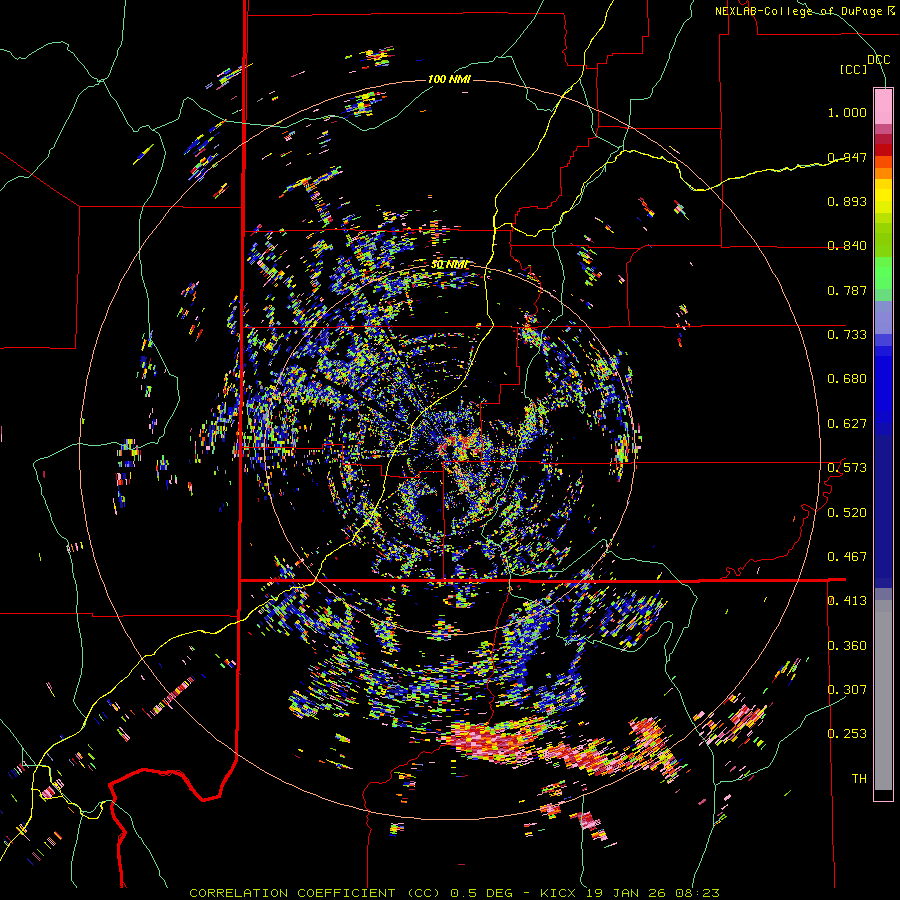Click the 0.520 scale value

(x=847, y=513)
